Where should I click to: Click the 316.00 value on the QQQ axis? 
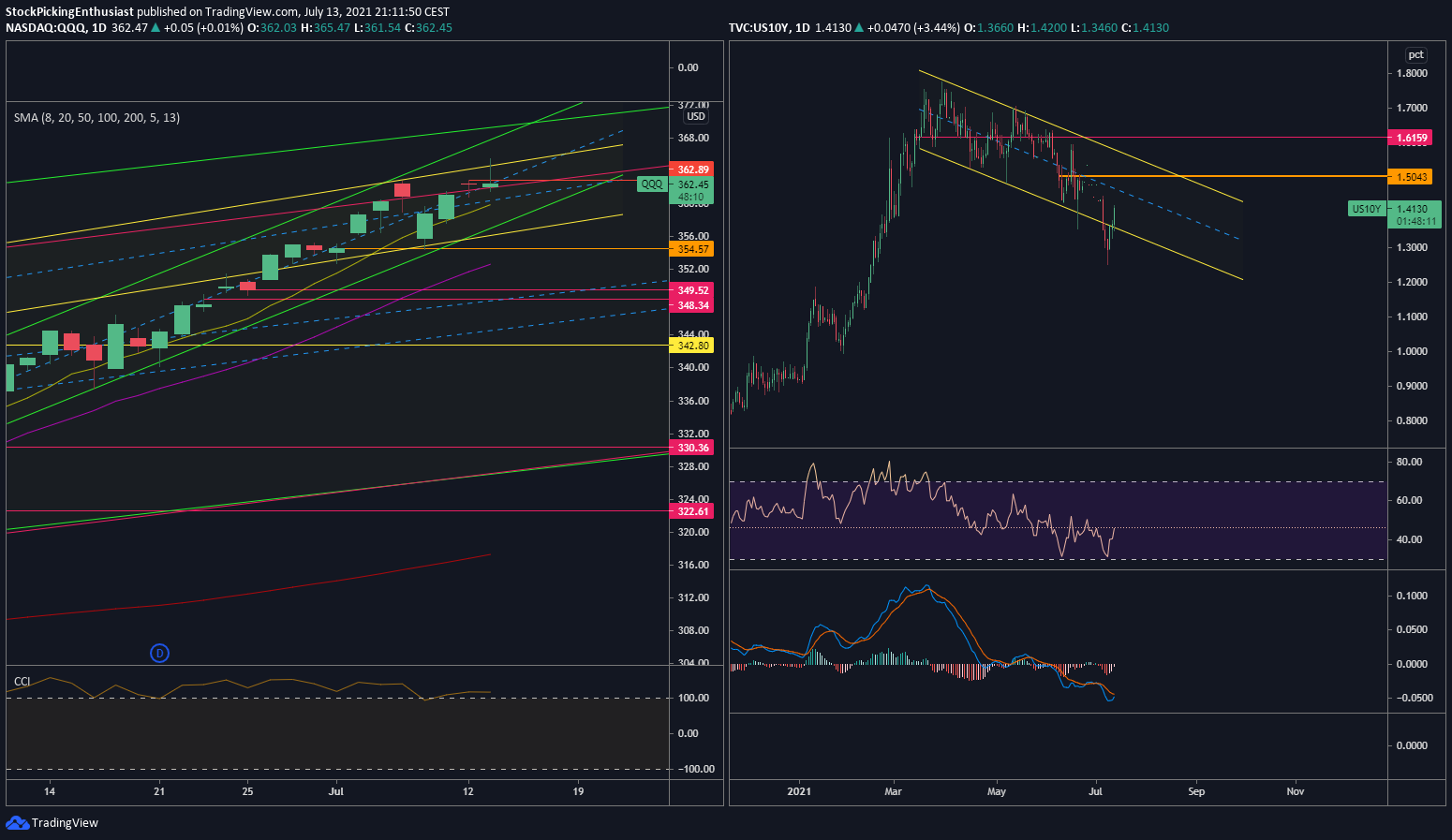pos(693,565)
